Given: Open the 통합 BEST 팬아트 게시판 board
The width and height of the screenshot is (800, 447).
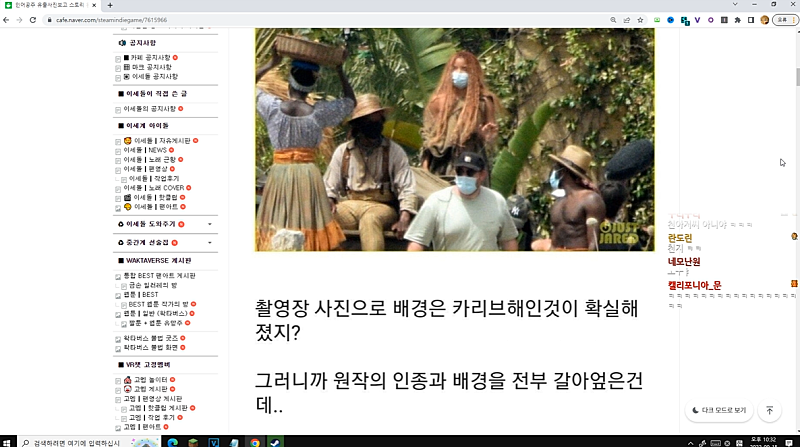Looking at the screenshot, I should click(159, 276).
